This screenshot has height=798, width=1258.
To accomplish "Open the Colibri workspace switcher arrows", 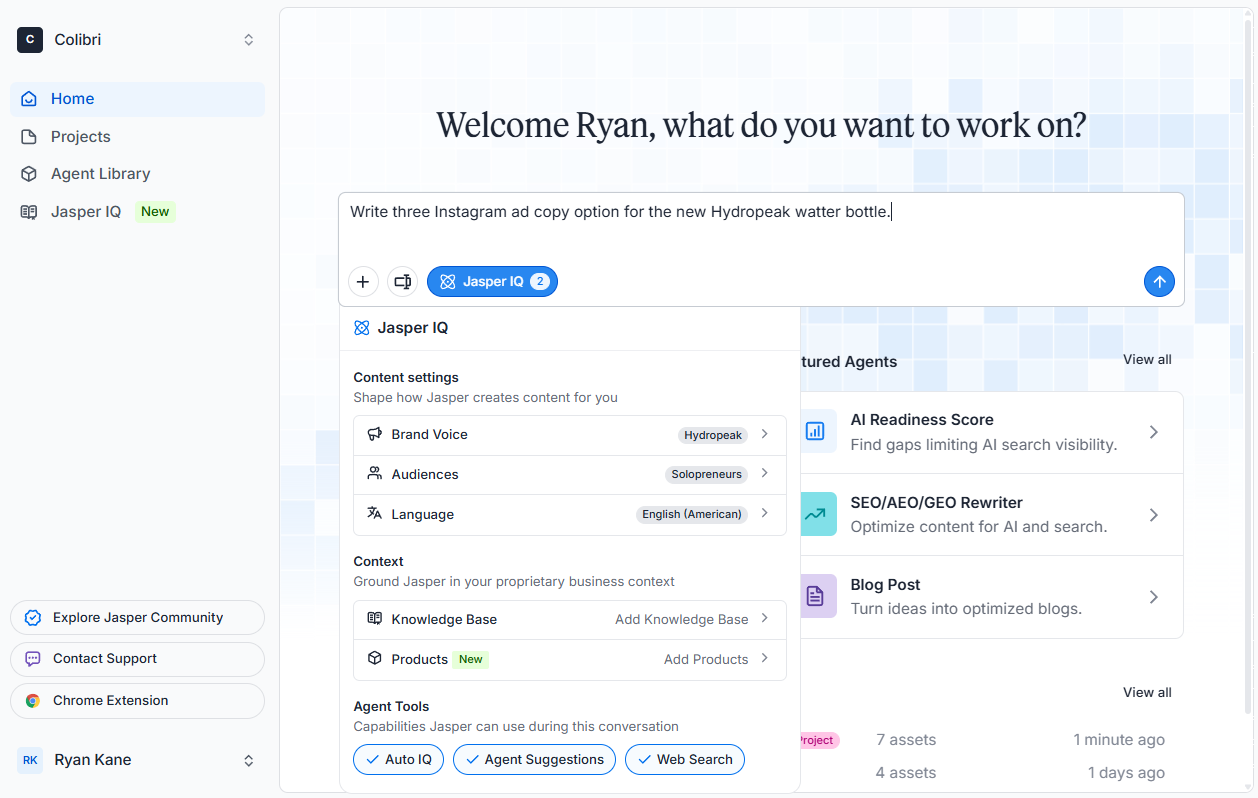I will pos(249,40).
